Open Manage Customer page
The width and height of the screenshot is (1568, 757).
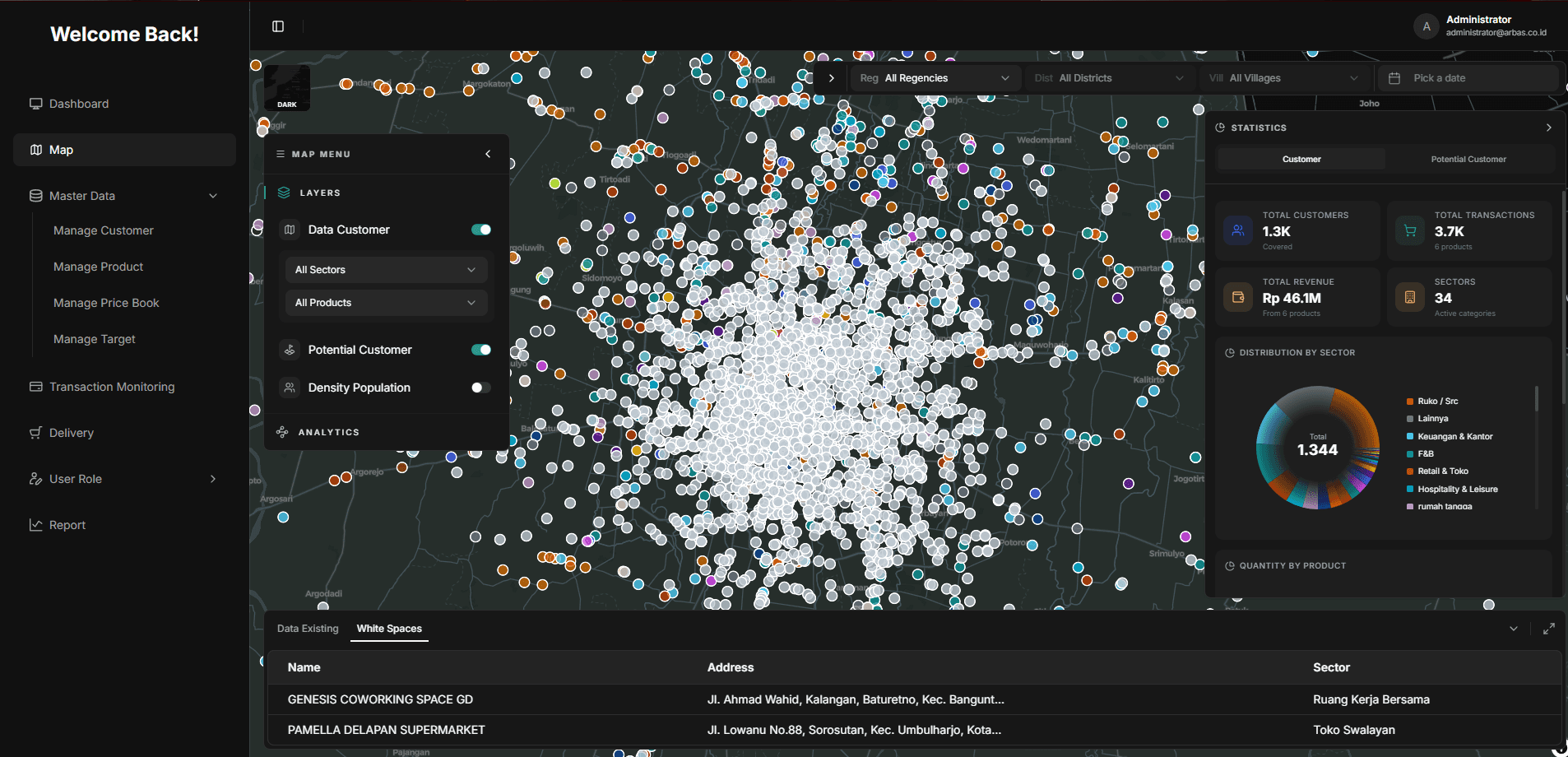click(x=104, y=230)
